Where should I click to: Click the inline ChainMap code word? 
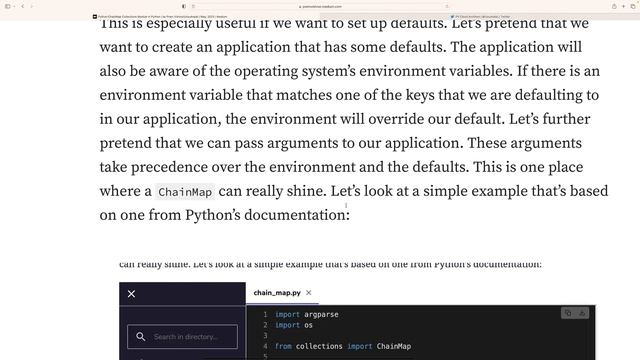click(x=185, y=192)
